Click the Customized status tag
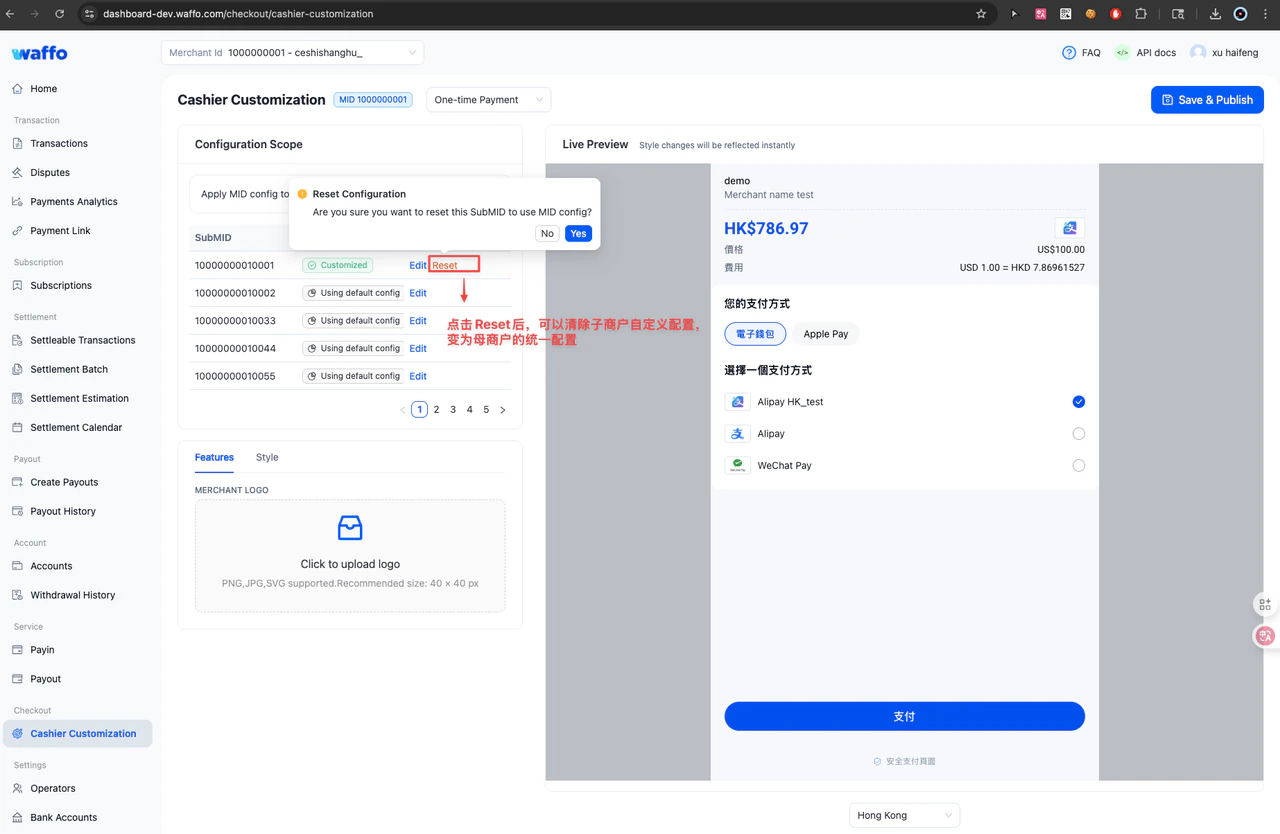This screenshot has width=1280, height=834. click(x=338, y=265)
